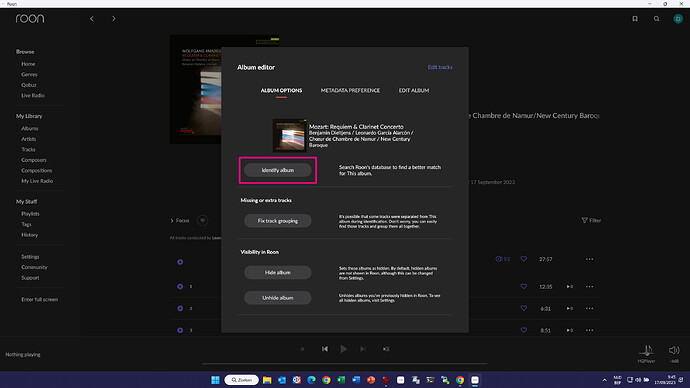Toggle the heart on the 12:35 track

click(524, 286)
